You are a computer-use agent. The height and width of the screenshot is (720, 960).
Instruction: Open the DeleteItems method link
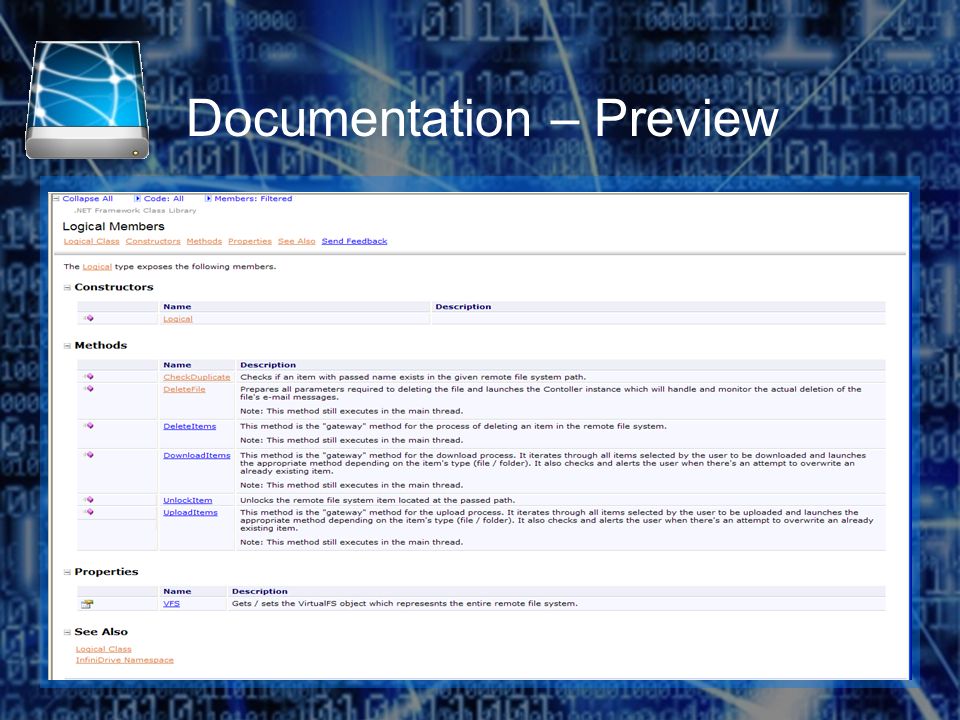[x=190, y=426]
